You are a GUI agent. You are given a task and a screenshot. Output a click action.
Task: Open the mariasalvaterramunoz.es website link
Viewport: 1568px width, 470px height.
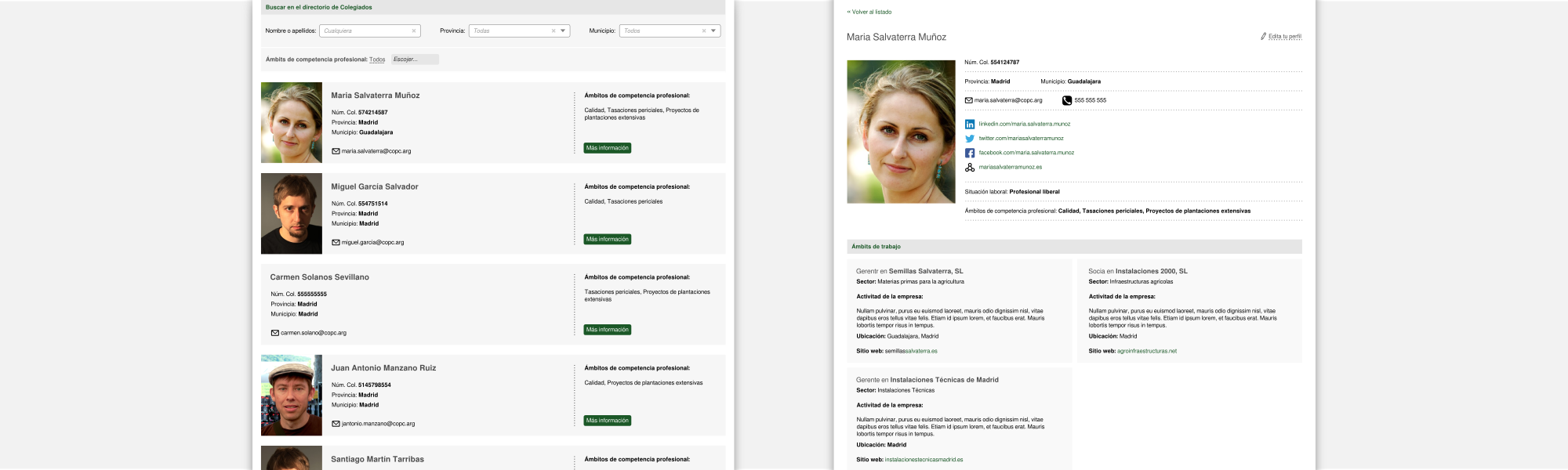(x=1011, y=167)
